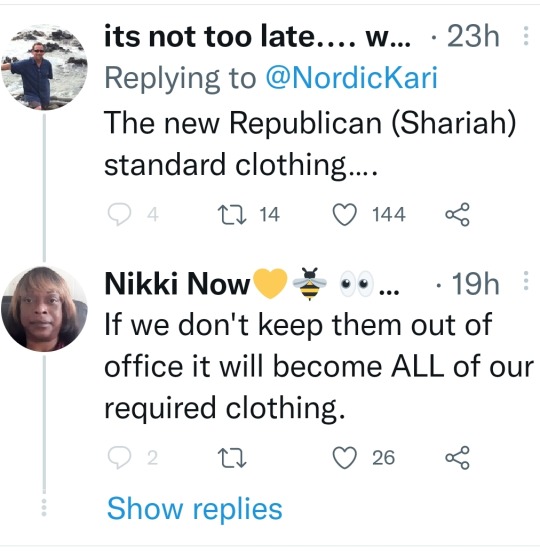
Task: Open the 'its not too late' profile name
Action: tap(257, 37)
